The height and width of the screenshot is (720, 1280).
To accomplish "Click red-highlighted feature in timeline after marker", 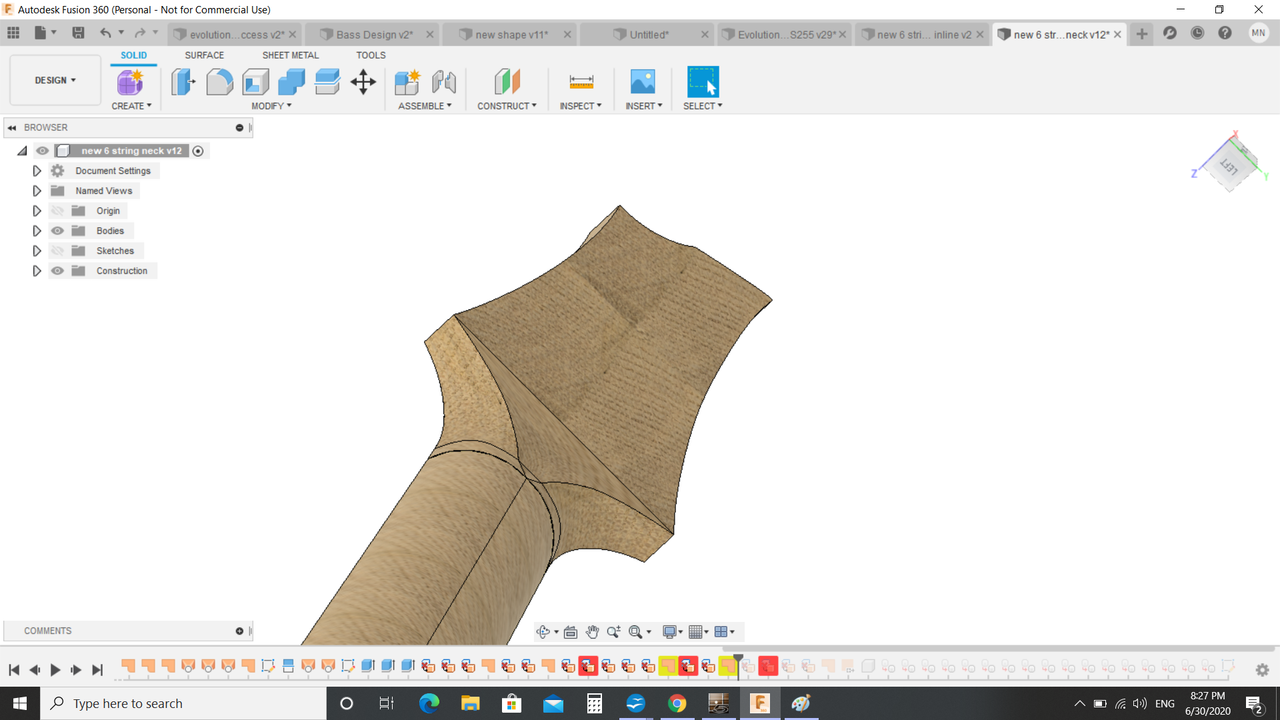I will click(x=768, y=665).
